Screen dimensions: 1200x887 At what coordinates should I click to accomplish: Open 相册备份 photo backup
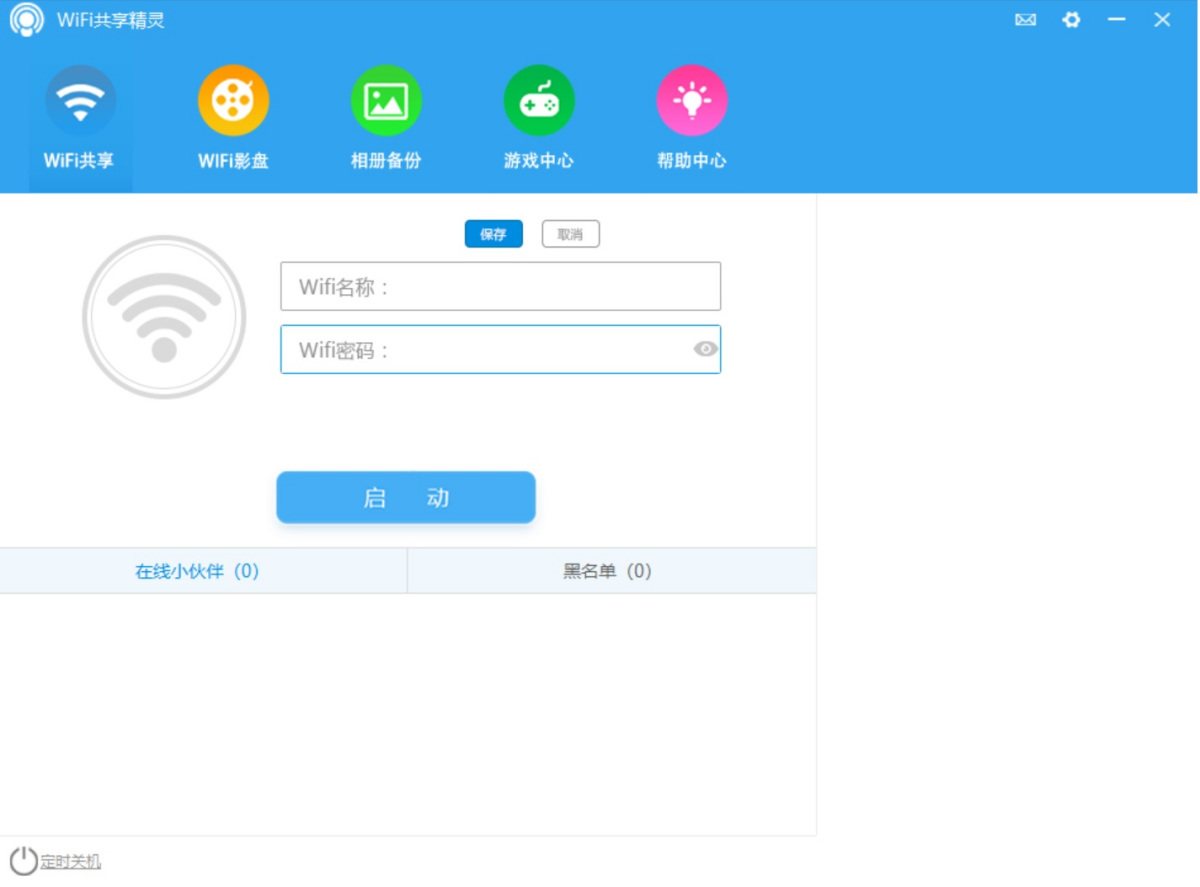(x=386, y=118)
